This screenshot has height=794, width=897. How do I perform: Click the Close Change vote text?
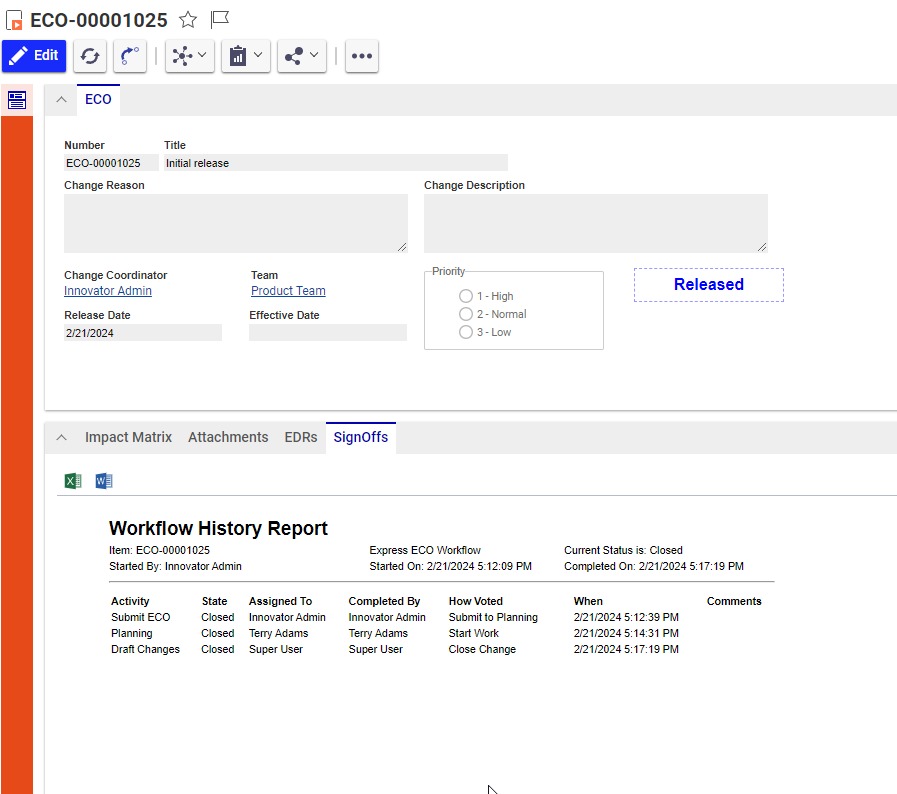[482, 649]
